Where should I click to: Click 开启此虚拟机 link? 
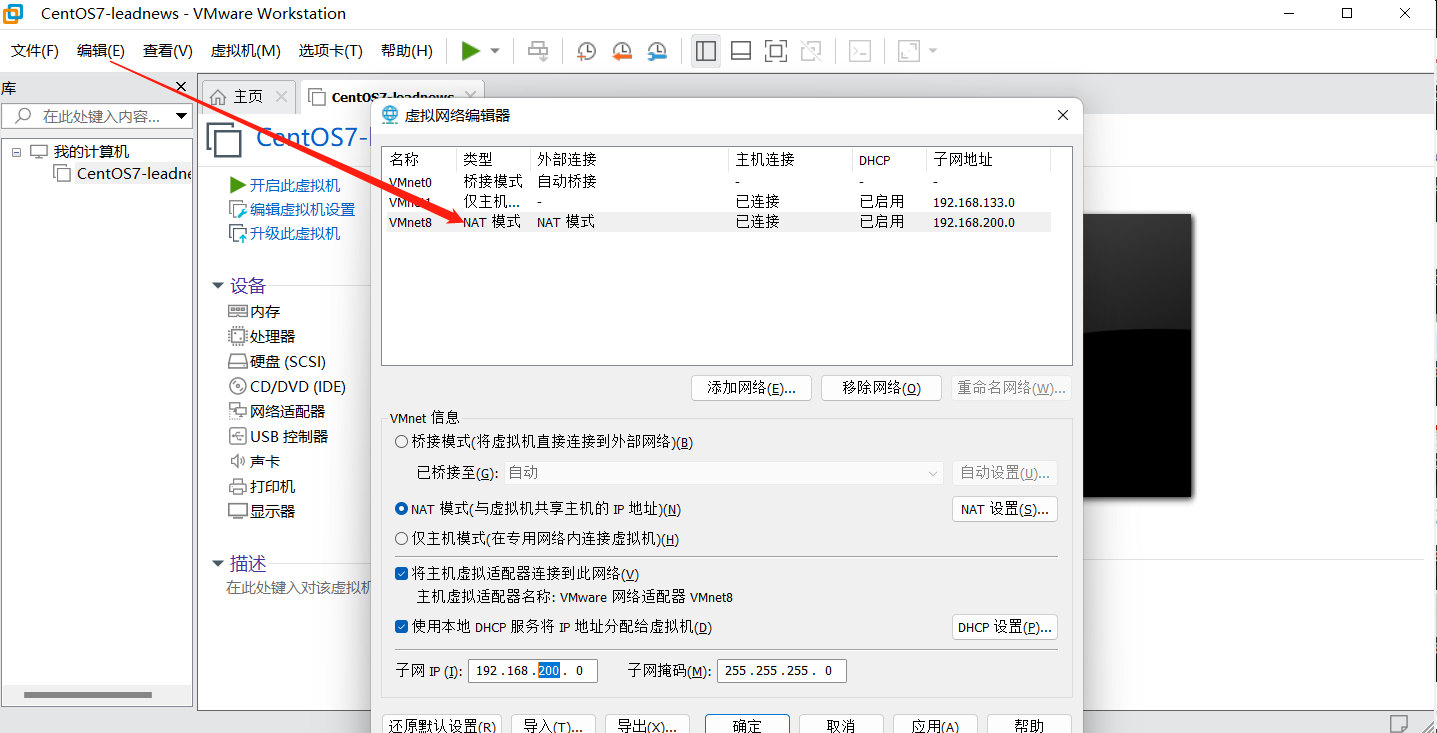[295, 185]
